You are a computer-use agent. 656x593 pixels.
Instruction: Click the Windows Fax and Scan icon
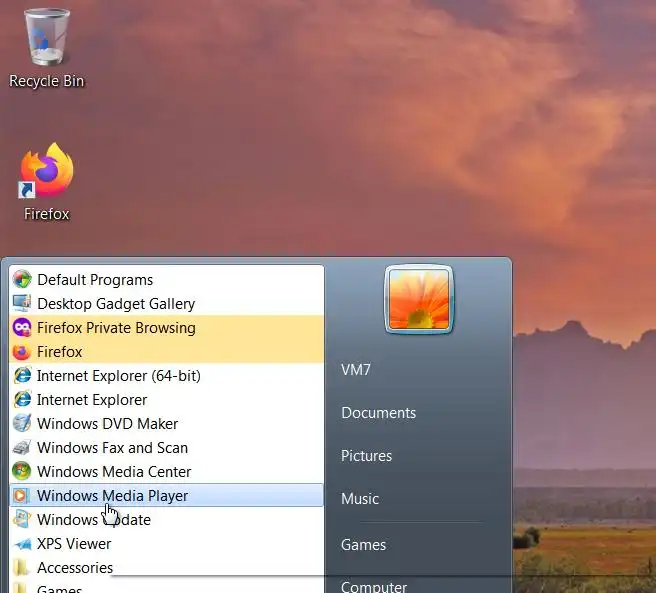(x=21, y=447)
